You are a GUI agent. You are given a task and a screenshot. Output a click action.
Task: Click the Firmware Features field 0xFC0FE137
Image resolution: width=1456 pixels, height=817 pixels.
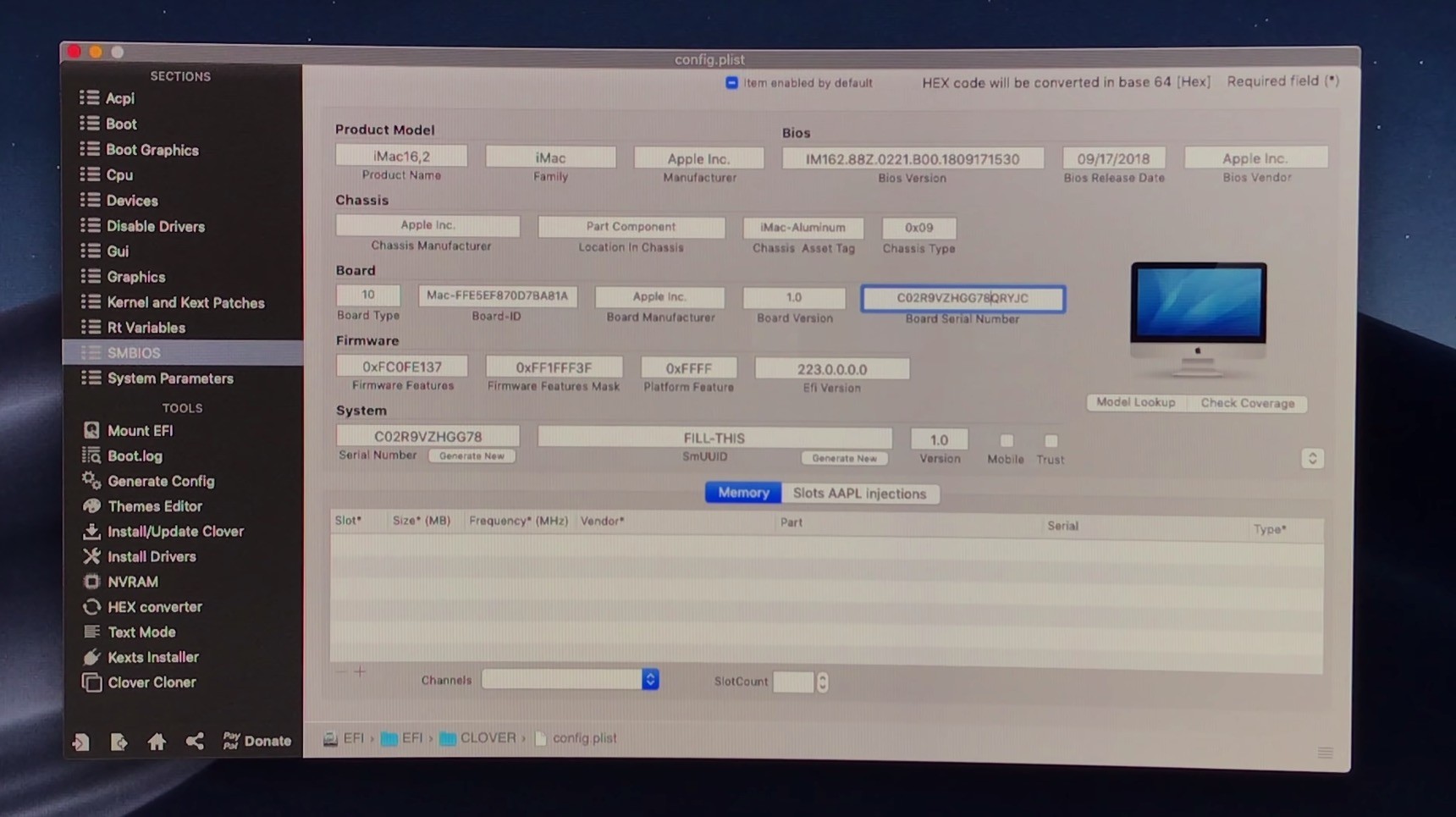coord(402,367)
